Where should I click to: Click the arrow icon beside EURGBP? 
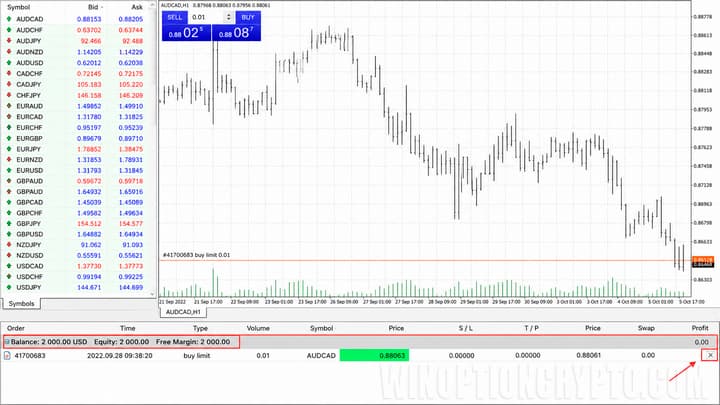coord(9,138)
